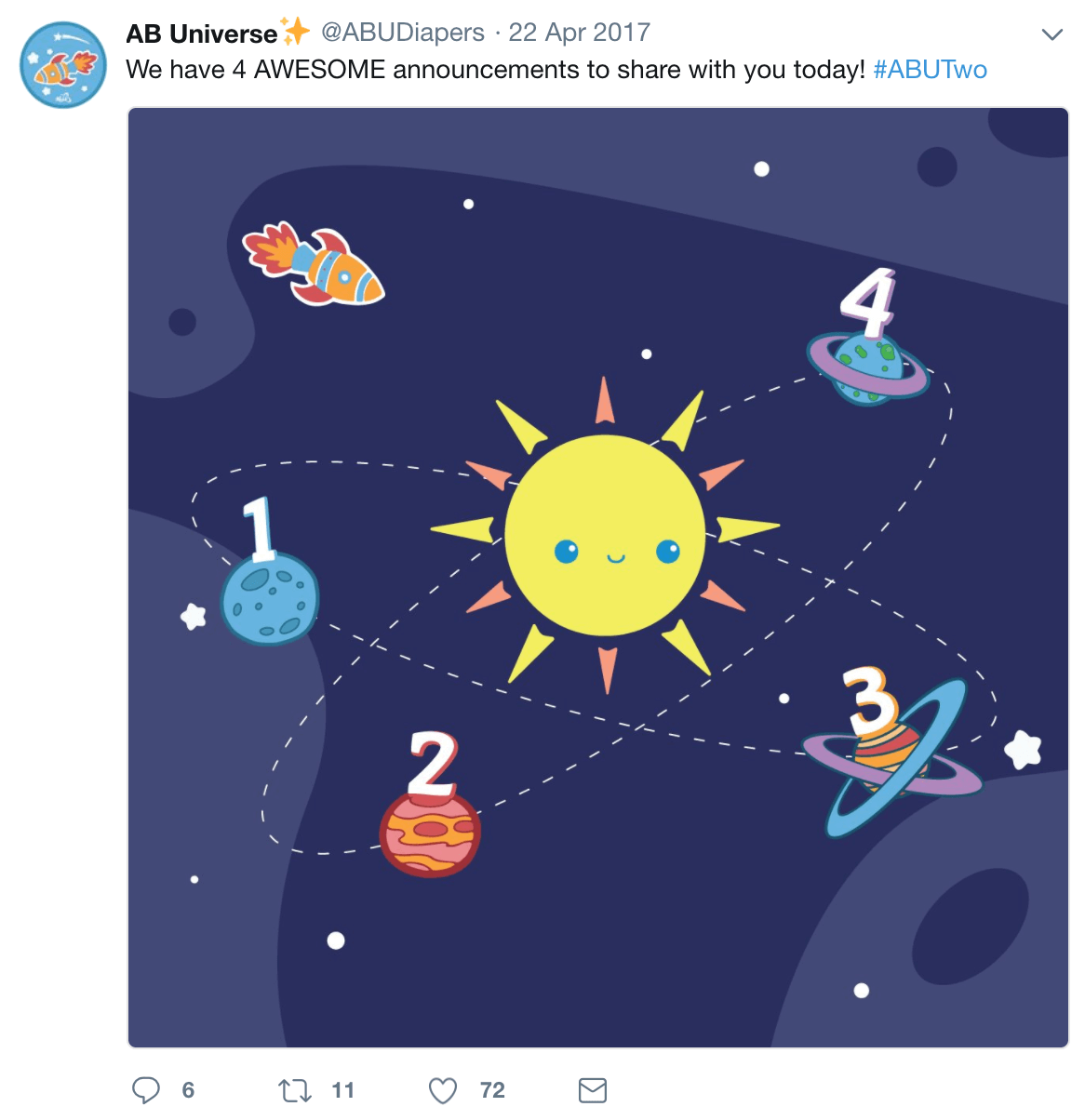Click the like count 72
This screenshot has width=1085, height=1120.
(x=492, y=1090)
